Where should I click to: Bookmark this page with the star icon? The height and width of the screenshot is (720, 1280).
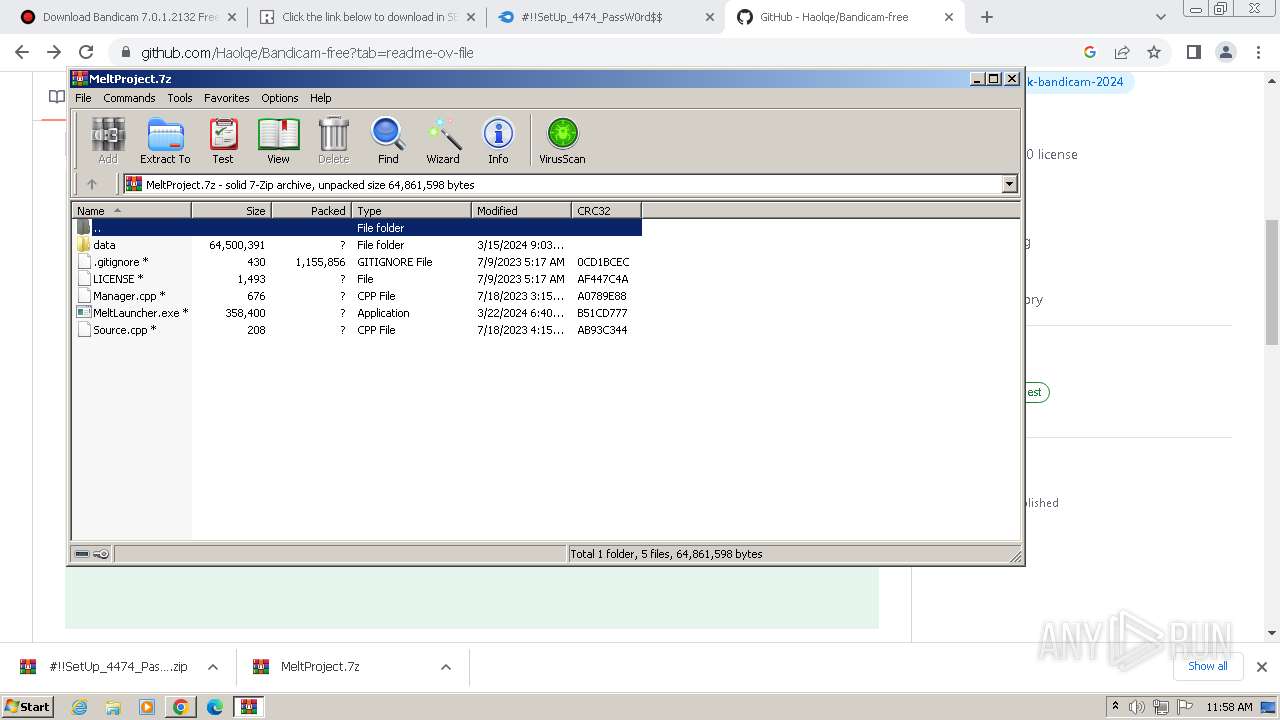(1154, 52)
